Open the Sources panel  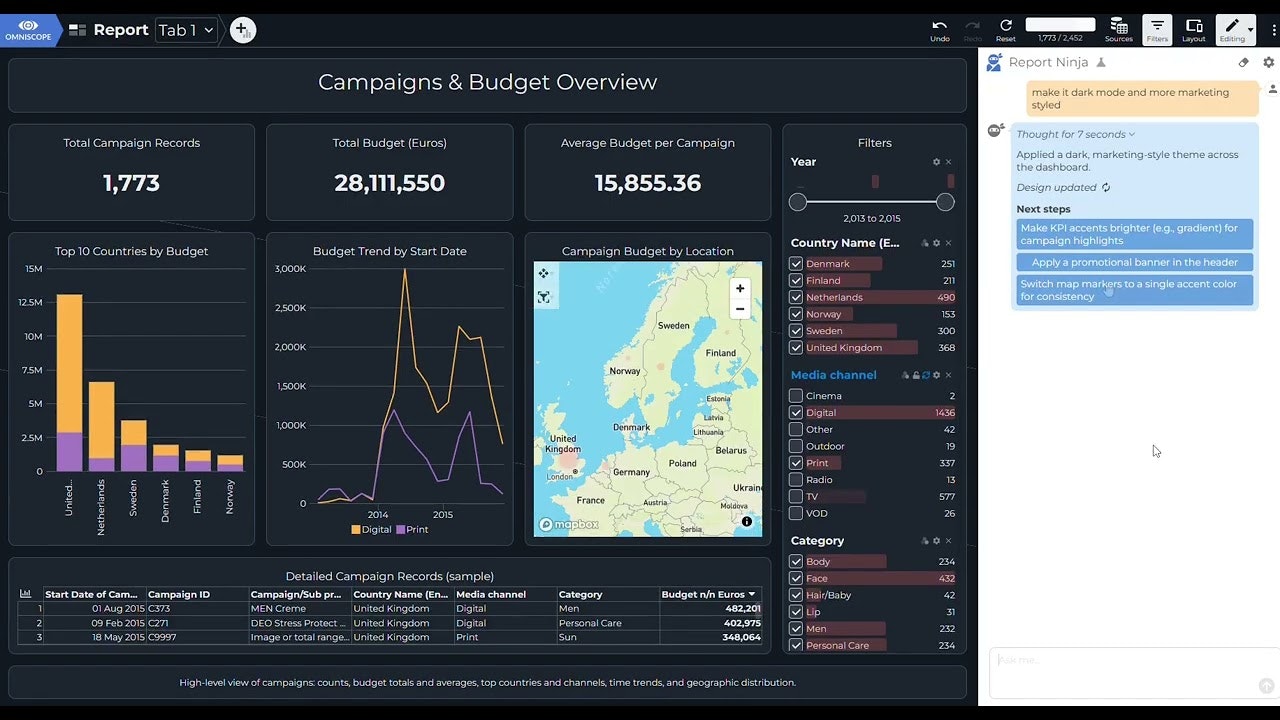point(1119,30)
